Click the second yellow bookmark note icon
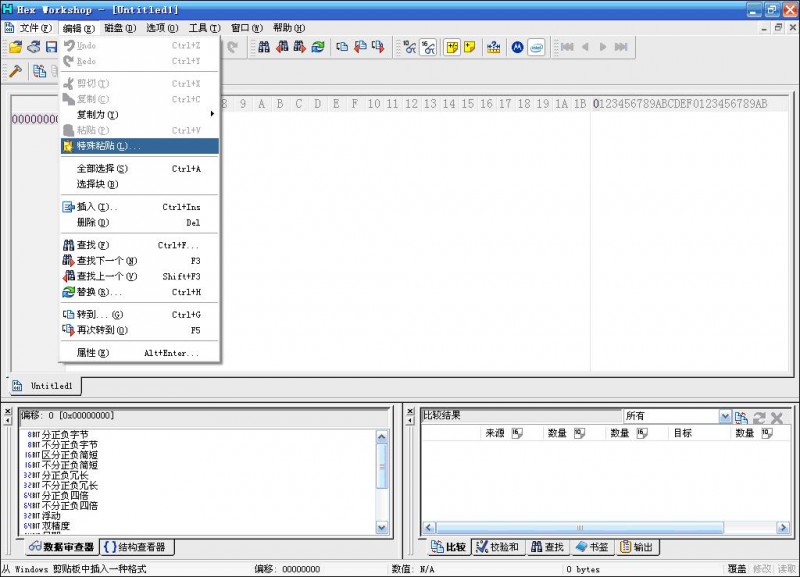 [469, 47]
